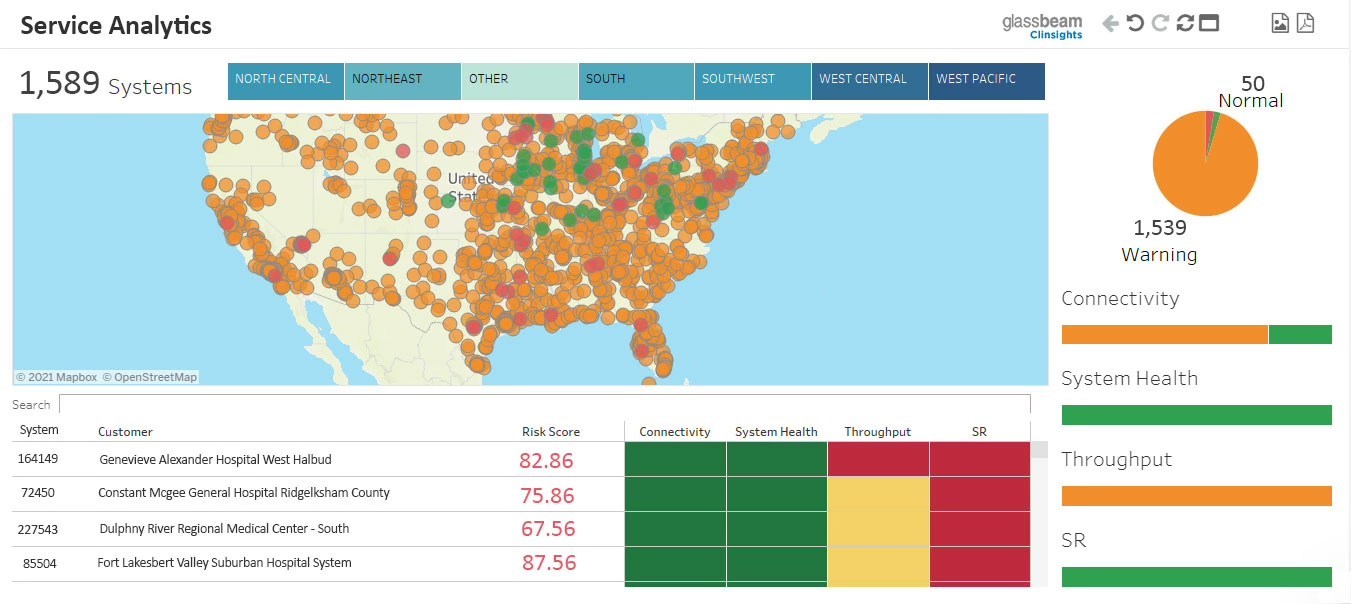
Task: Select the WEST PACIFIC region tab
Action: pyautogui.click(x=987, y=82)
